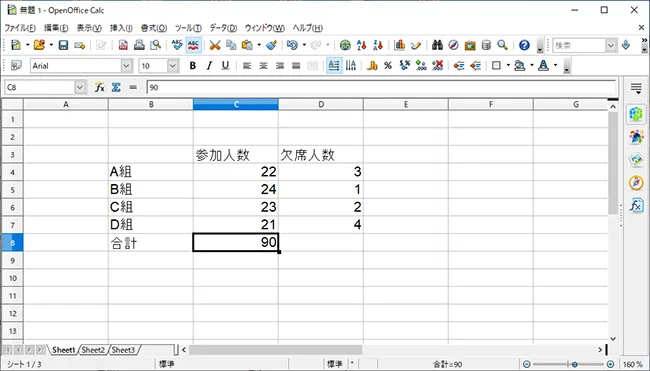The height and width of the screenshot is (371, 650).
Task: Click the Print icon
Action: click(139, 45)
